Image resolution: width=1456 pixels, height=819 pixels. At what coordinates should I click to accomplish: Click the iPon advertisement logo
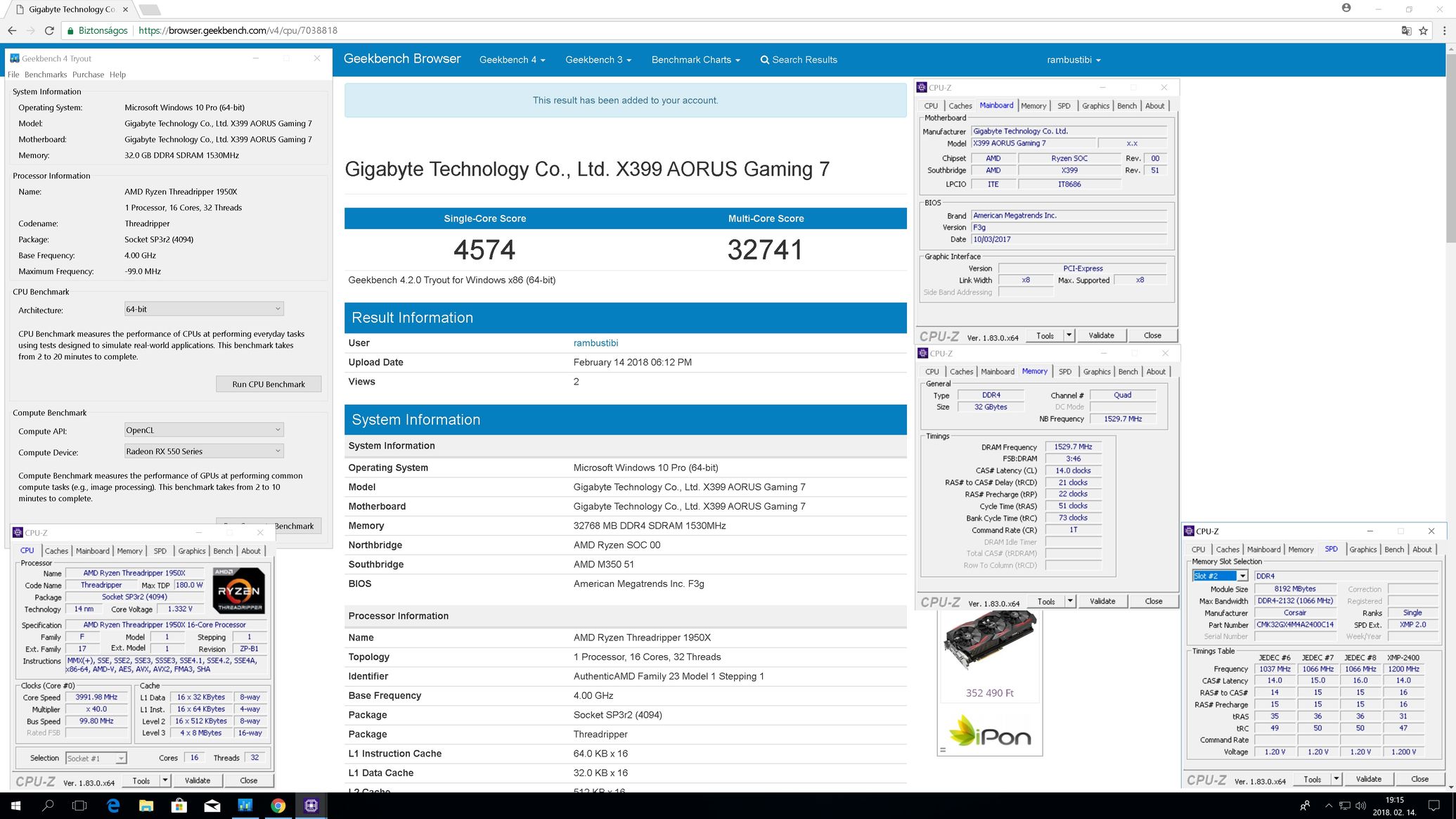990,730
